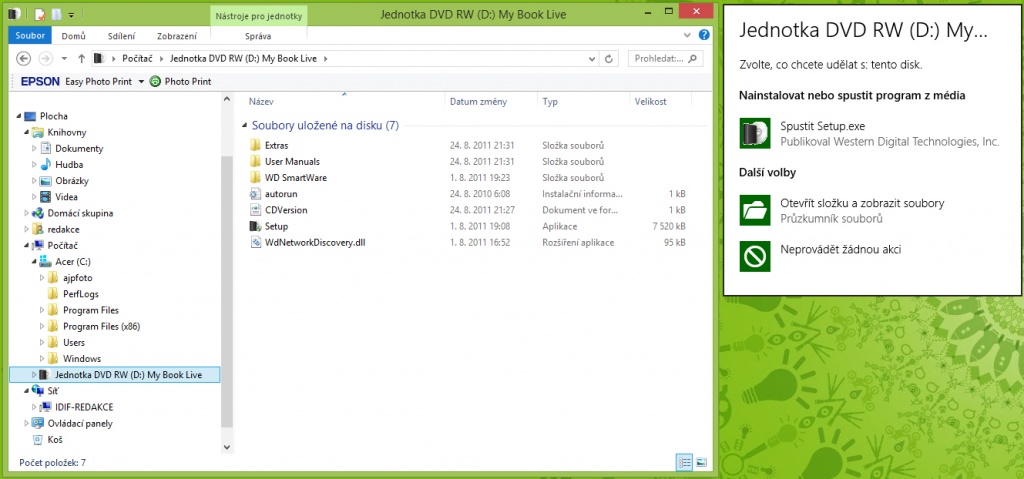Image resolution: width=1024 pixels, height=479 pixels.
Task: Select the WD SmartWare folder icon
Action: pyautogui.click(x=255, y=178)
